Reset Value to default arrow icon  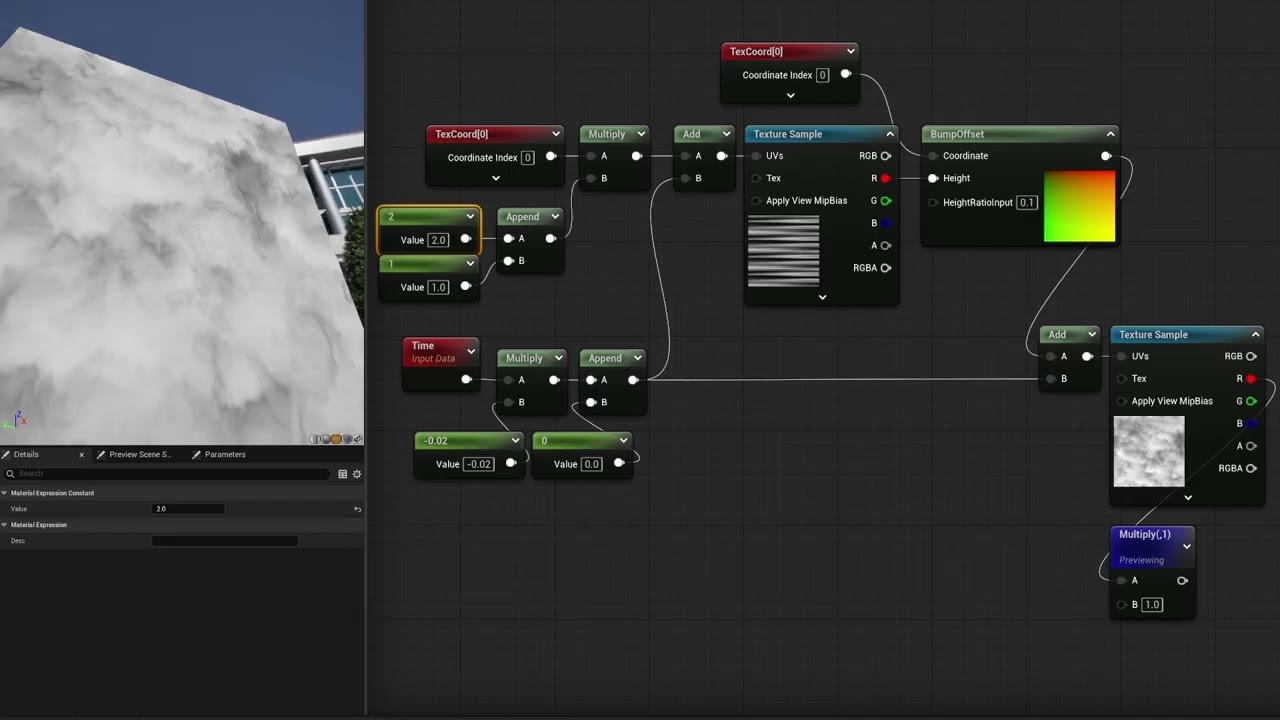[x=357, y=509]
